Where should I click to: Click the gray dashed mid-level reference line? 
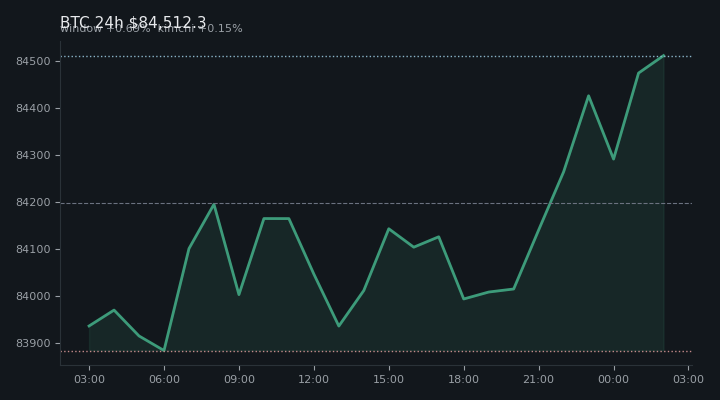(x=376, y=203)
